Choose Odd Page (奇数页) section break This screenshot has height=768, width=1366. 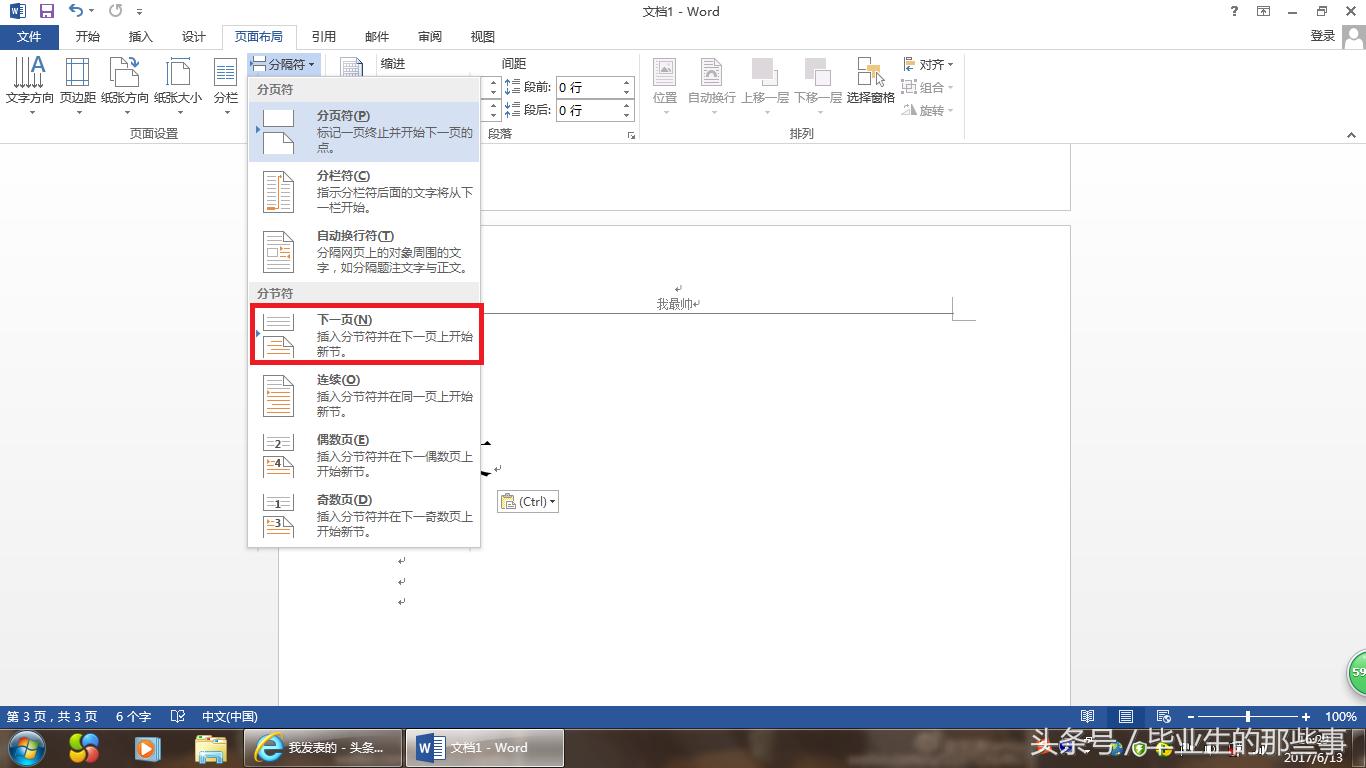(x=364, y=516)
